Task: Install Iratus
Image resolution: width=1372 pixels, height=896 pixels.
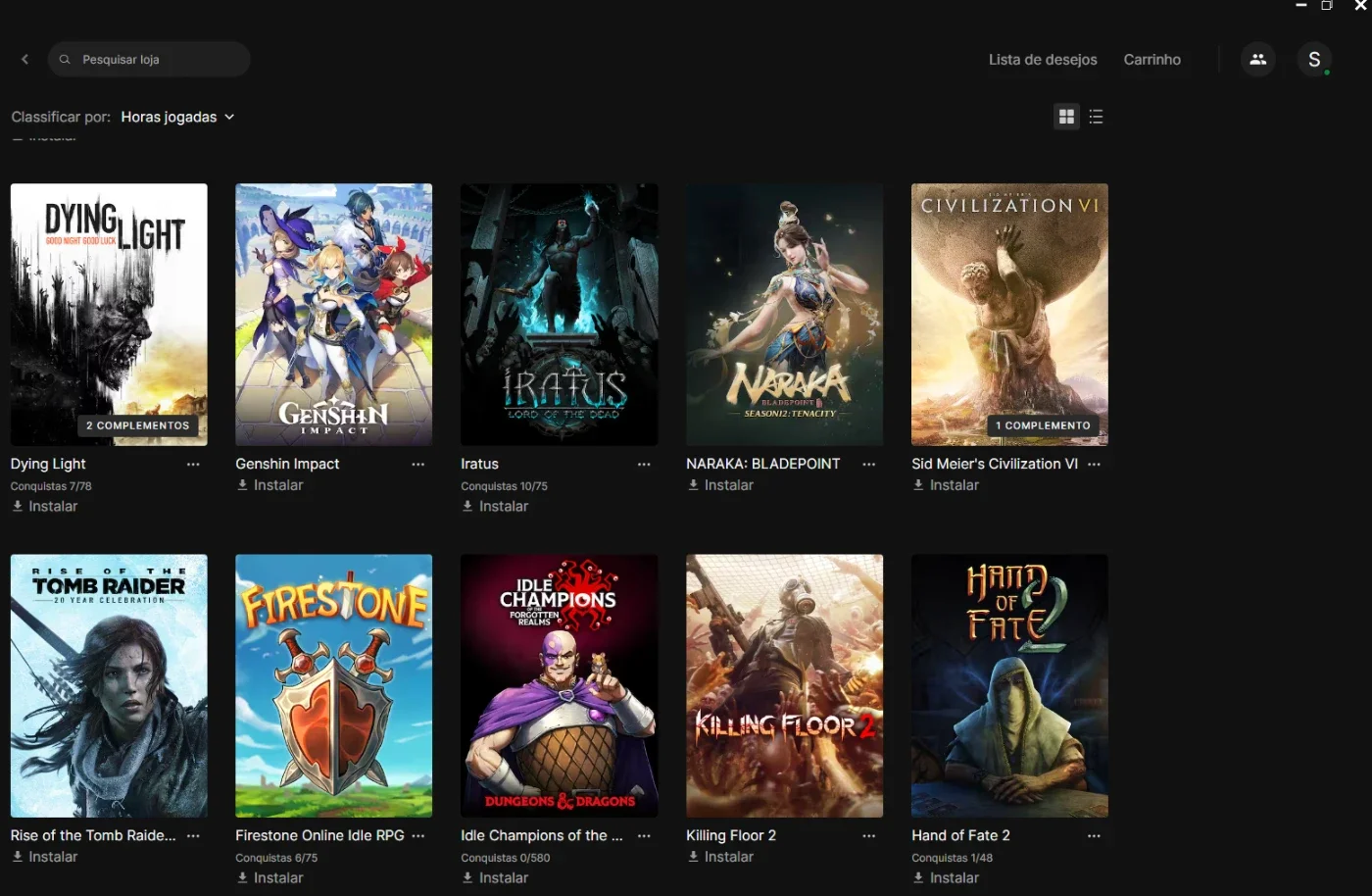Action: 495,507
